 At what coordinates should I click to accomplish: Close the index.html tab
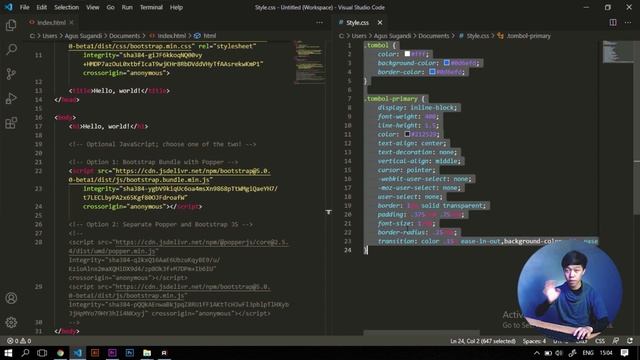point(71,22)
